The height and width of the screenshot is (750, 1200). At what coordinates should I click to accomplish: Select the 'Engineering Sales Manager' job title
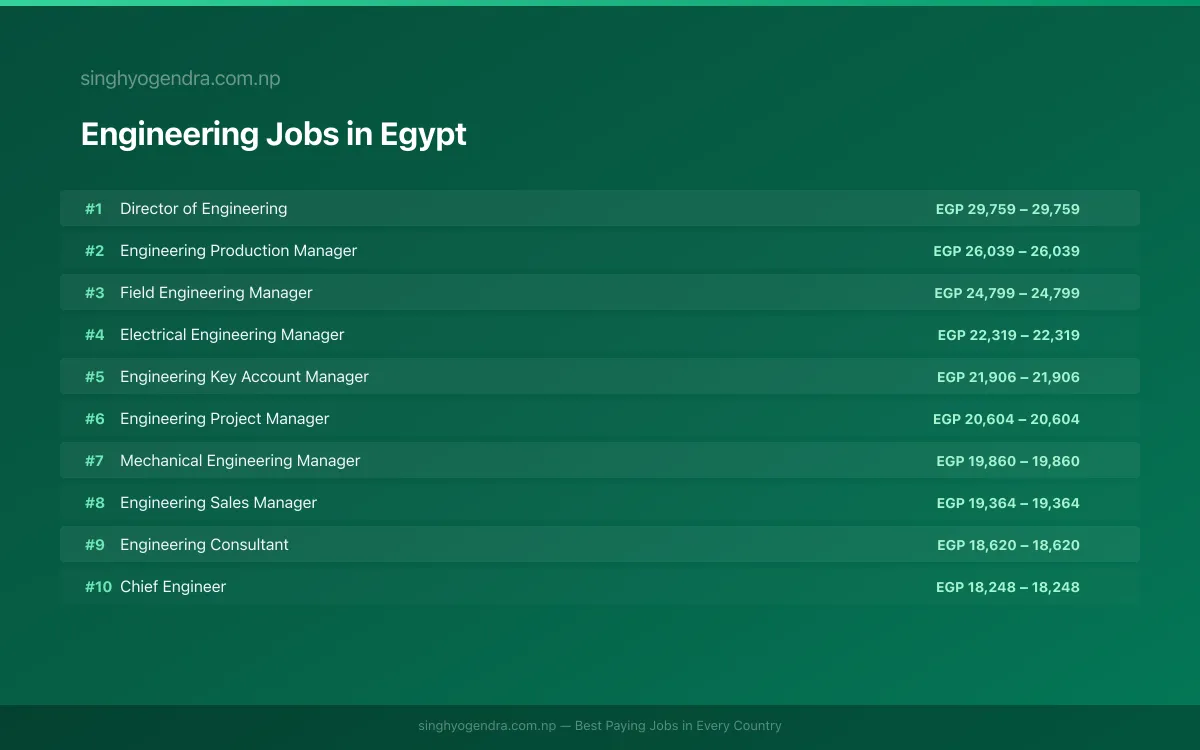[x=218, y=503]
